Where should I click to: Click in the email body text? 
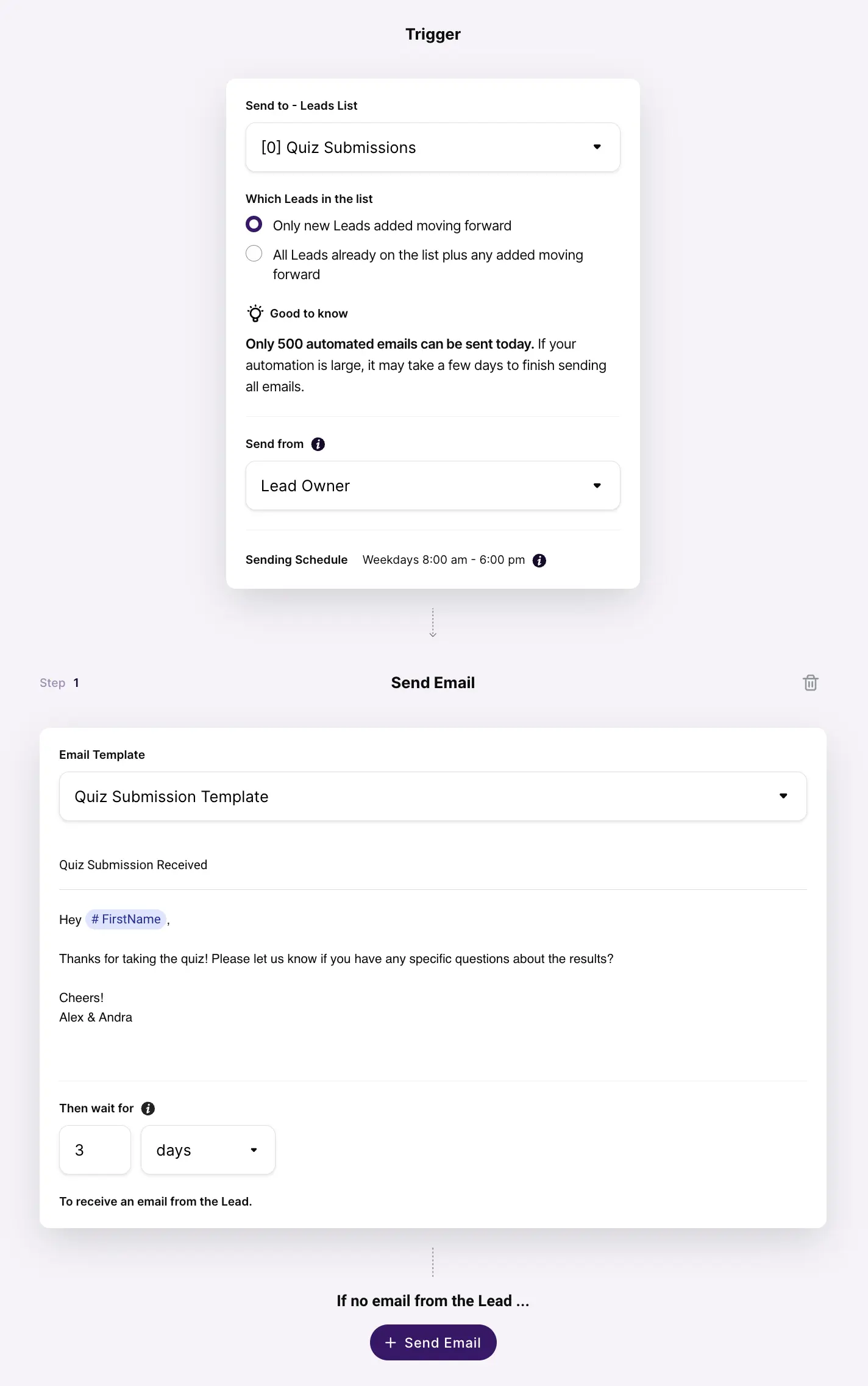tap(336, 959)
